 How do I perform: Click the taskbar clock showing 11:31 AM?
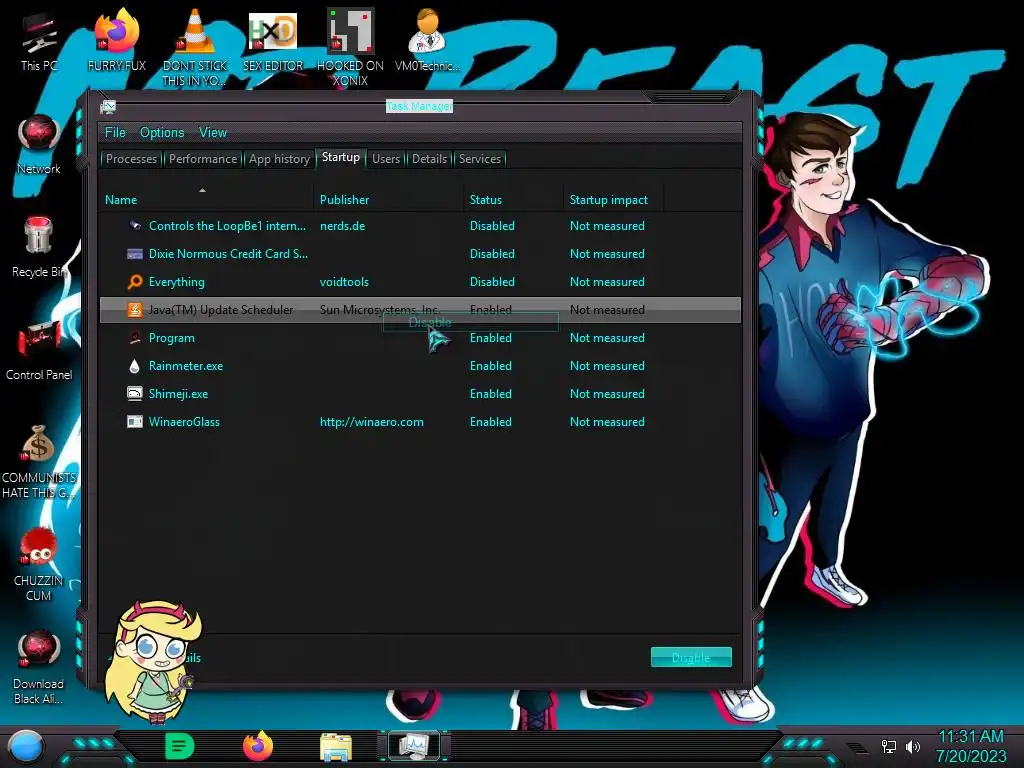[x=970, y=746]
